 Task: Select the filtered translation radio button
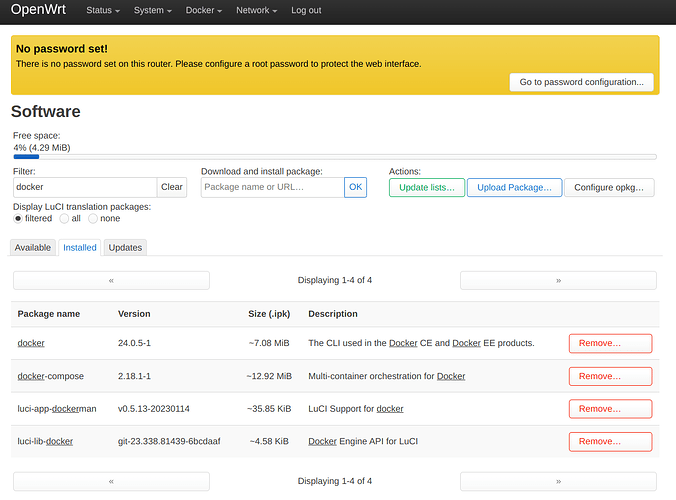tap(18, 219)
